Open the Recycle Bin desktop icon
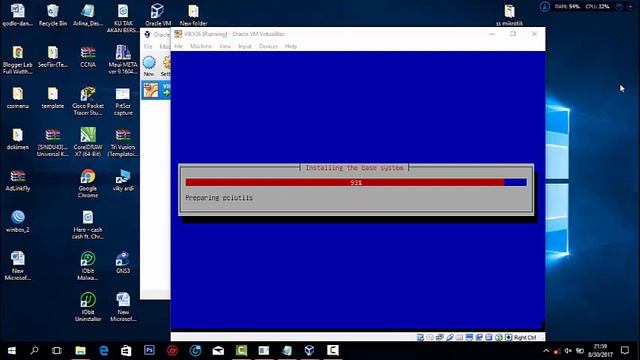This screenshot has height=360, width=640. pyautogui.click(x=53, y=15)
